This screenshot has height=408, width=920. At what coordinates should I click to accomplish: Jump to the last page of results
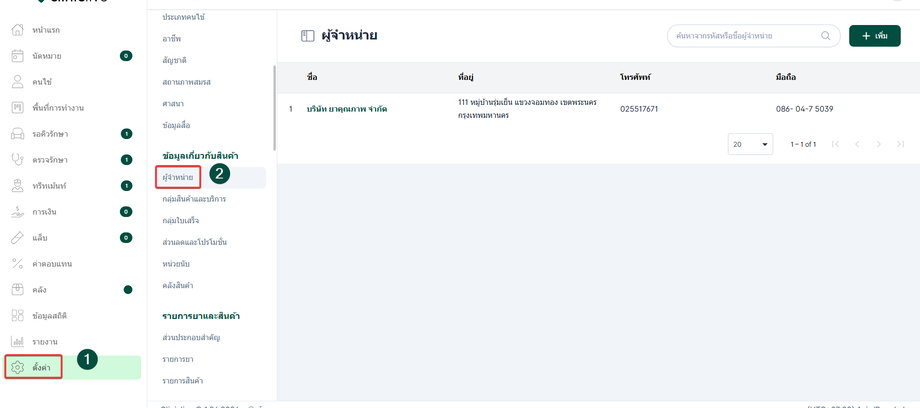[x=900, y=144]
